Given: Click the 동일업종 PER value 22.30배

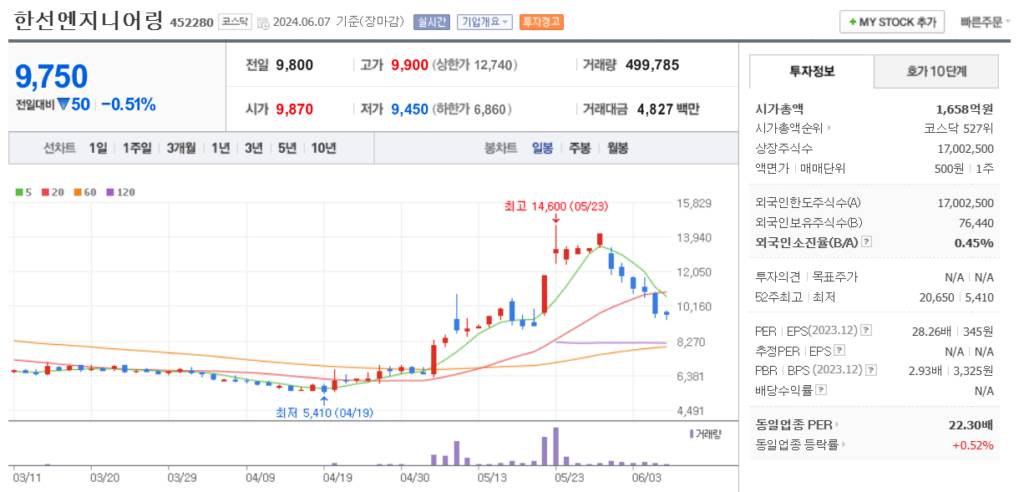Looking at the screenshot, I should point(971,425).
